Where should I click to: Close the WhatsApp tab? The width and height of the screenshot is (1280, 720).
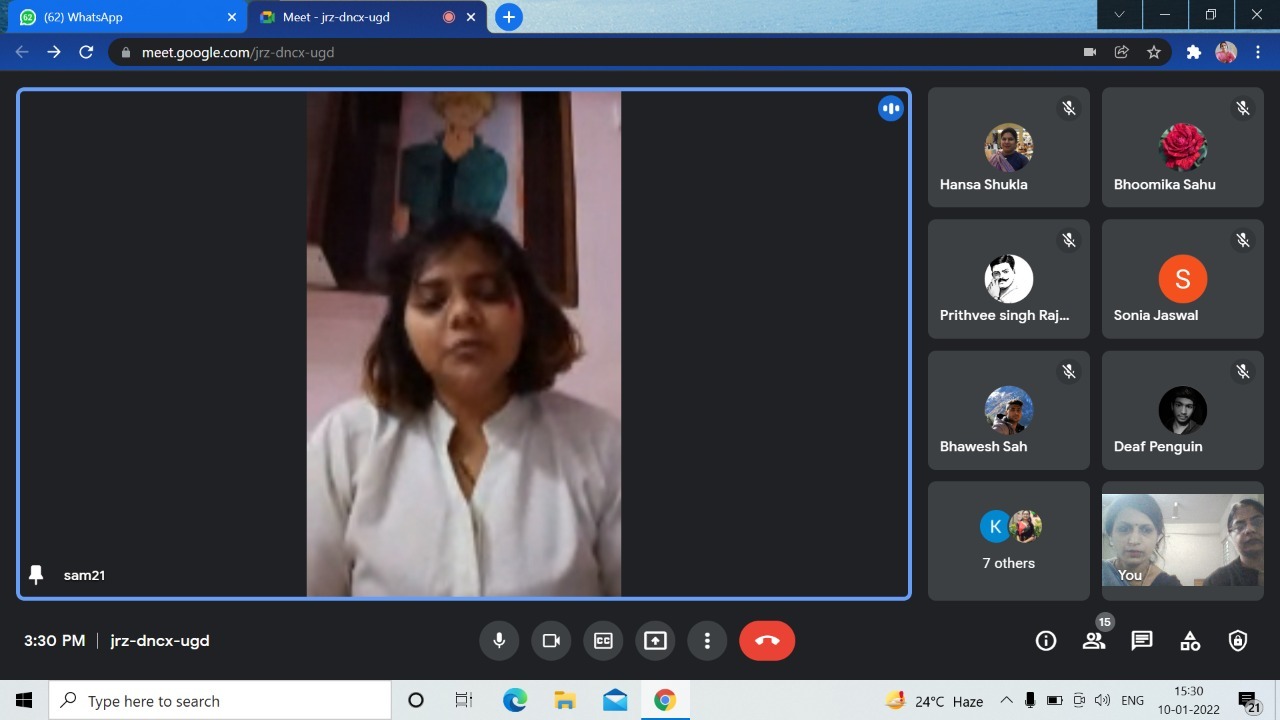point(232,17)
